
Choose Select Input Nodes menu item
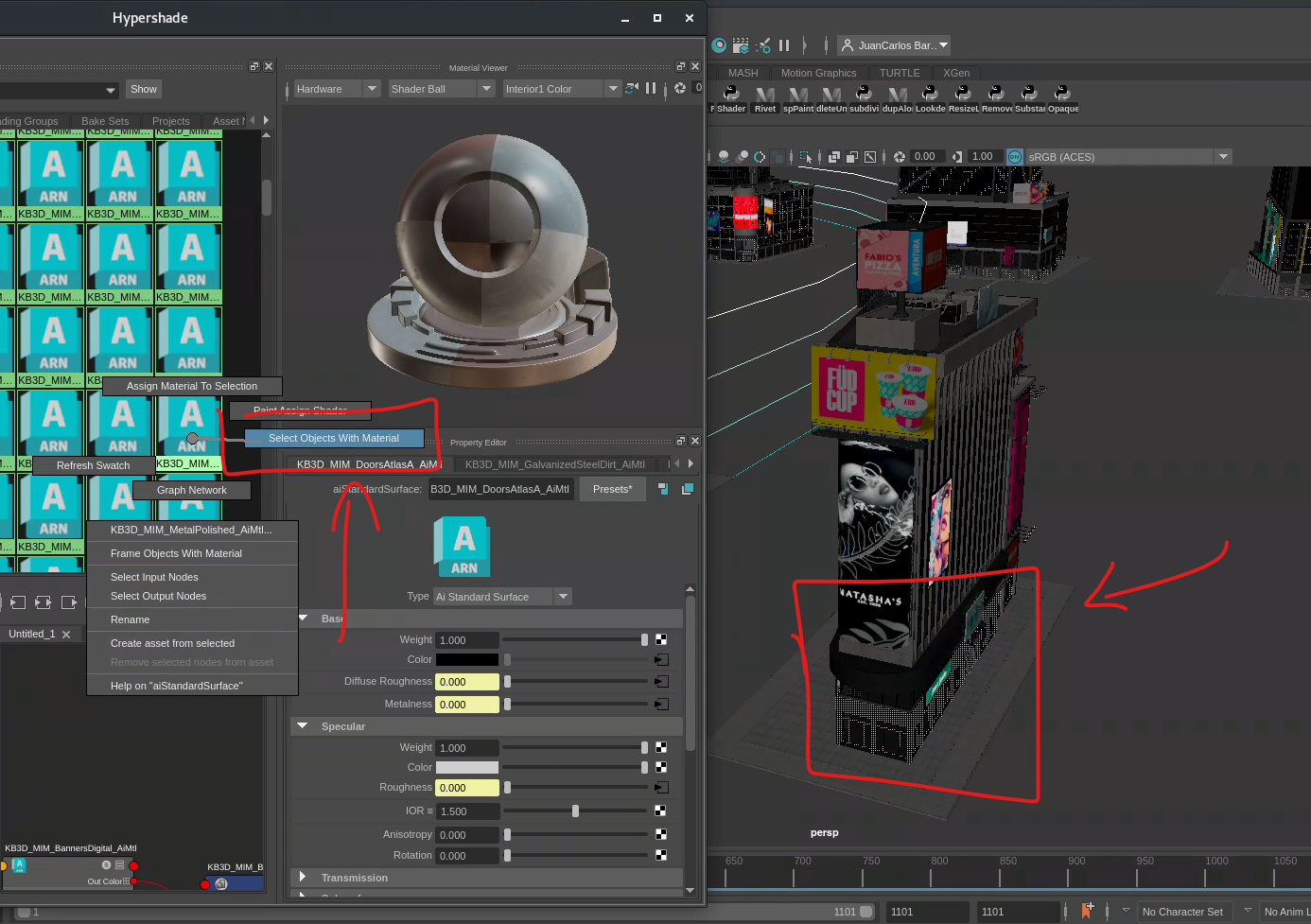point(154,577)
